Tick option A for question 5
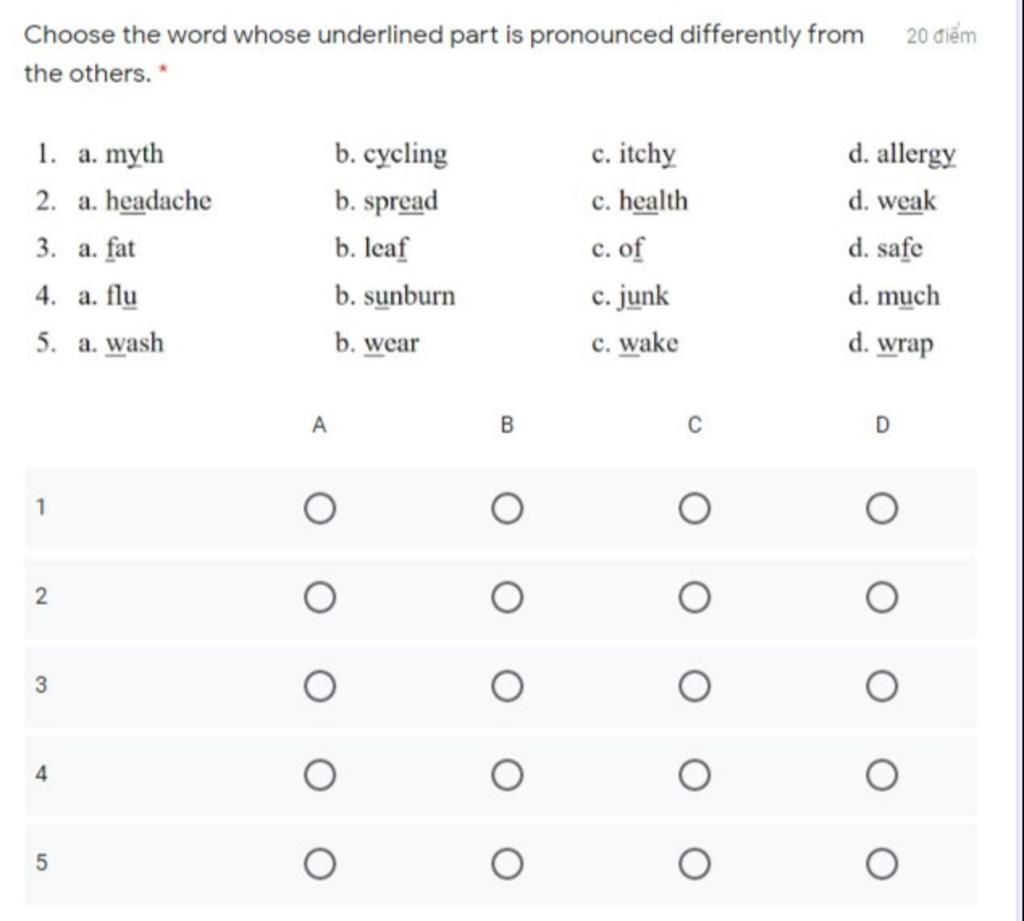Image resolution: width=1024 pixels, height=921 pixels. coord(320,864)
